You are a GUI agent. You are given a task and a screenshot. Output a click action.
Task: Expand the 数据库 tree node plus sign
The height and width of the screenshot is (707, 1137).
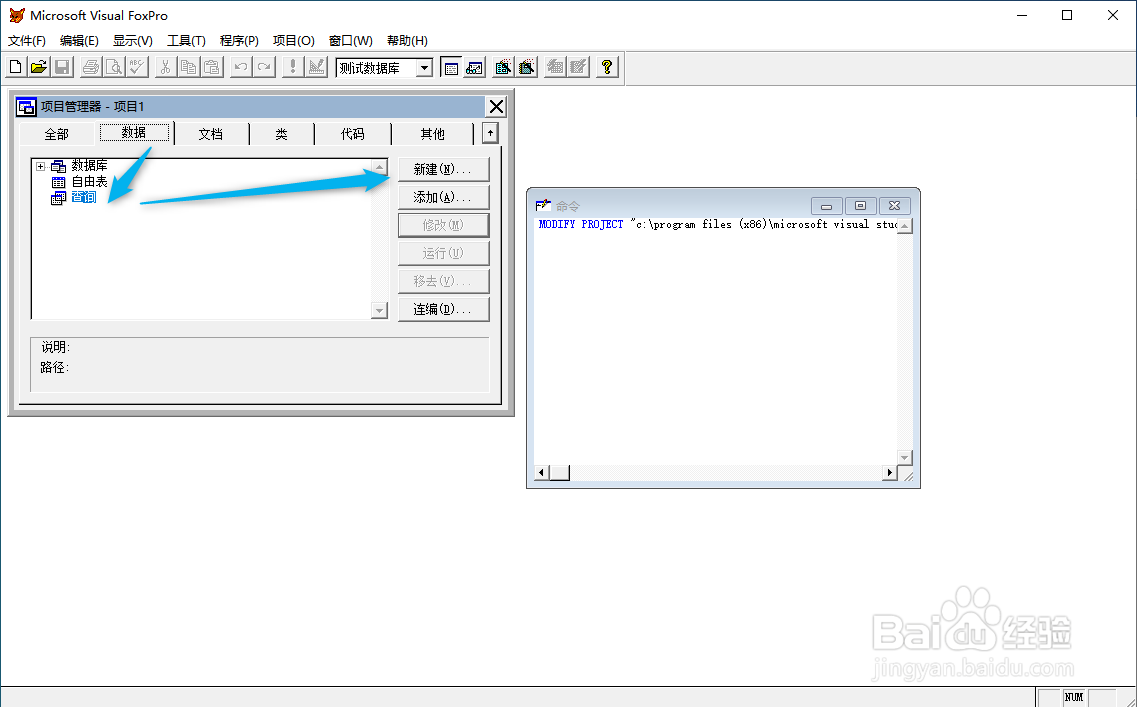click(41, 167)
